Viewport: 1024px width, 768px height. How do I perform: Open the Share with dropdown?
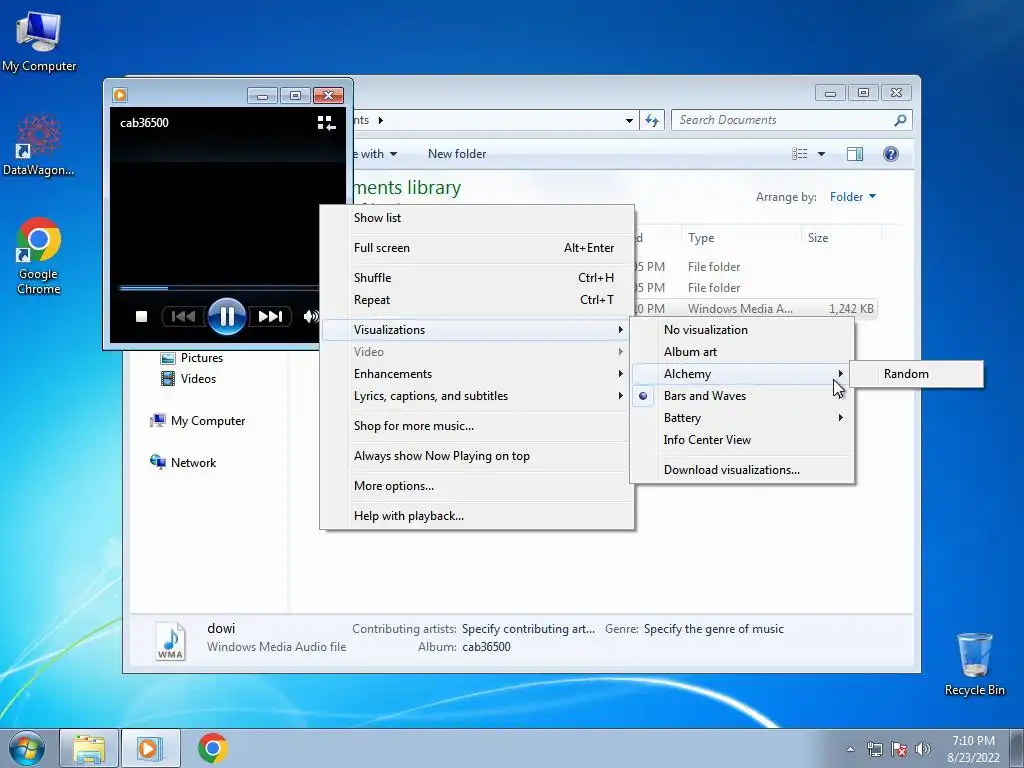(x=374, y=154)
